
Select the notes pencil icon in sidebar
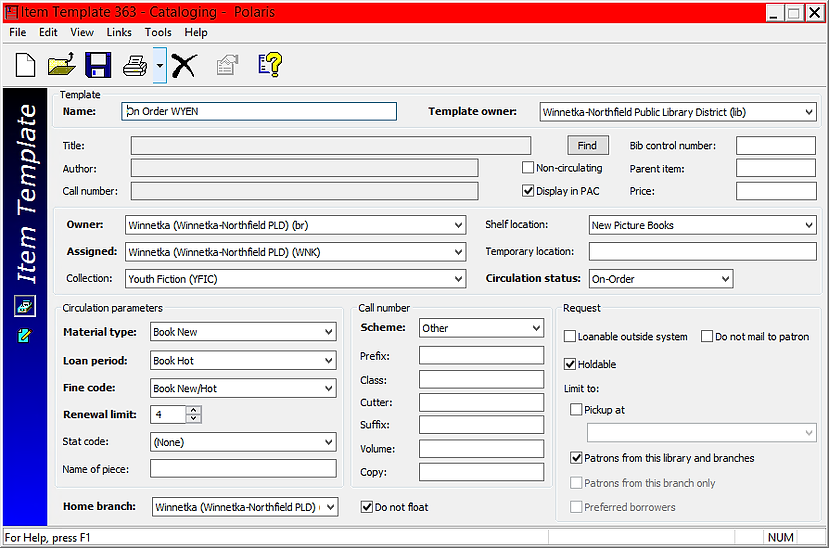coord(24,335)
